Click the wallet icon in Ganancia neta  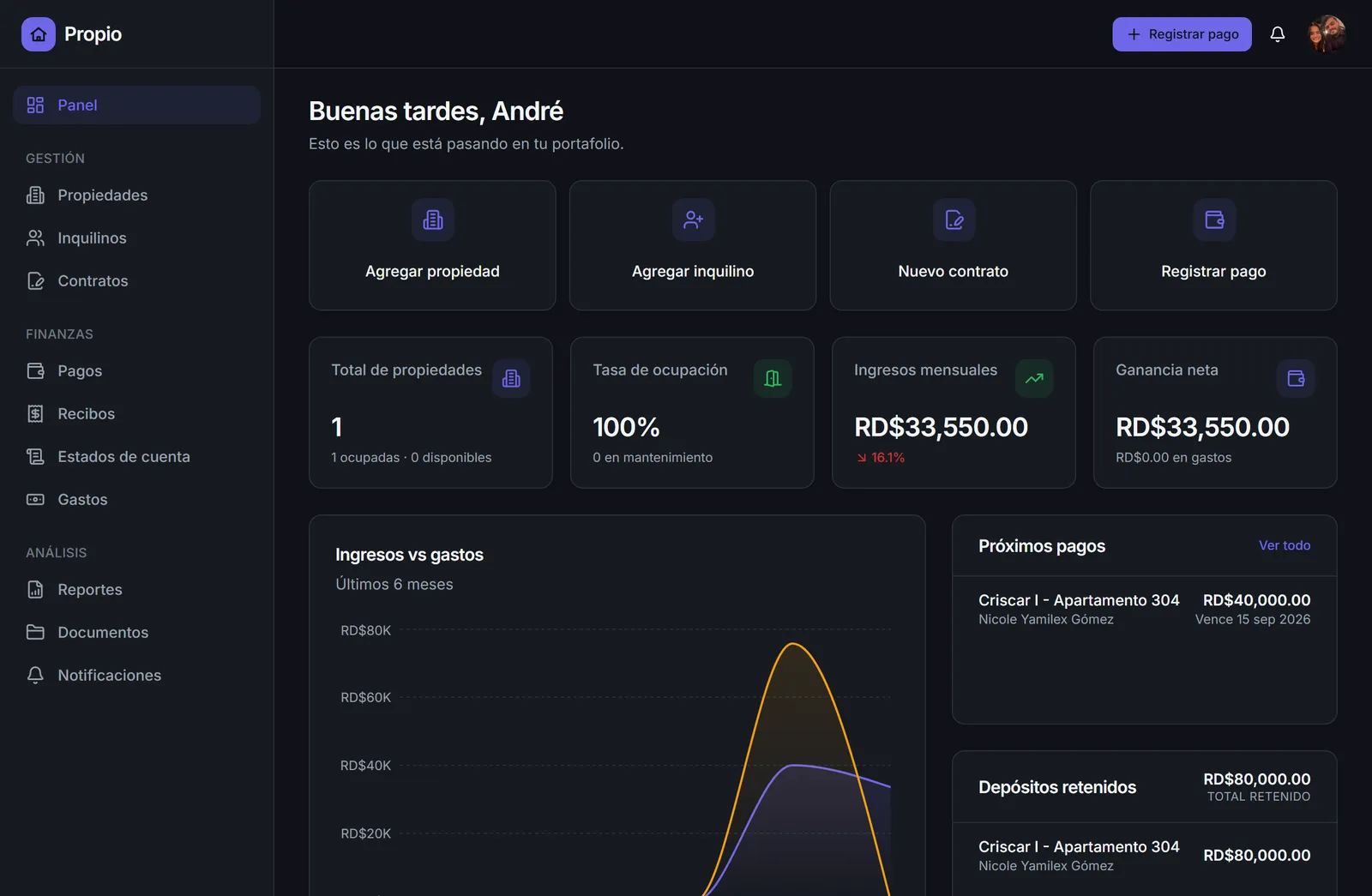tap(1296, 378)
